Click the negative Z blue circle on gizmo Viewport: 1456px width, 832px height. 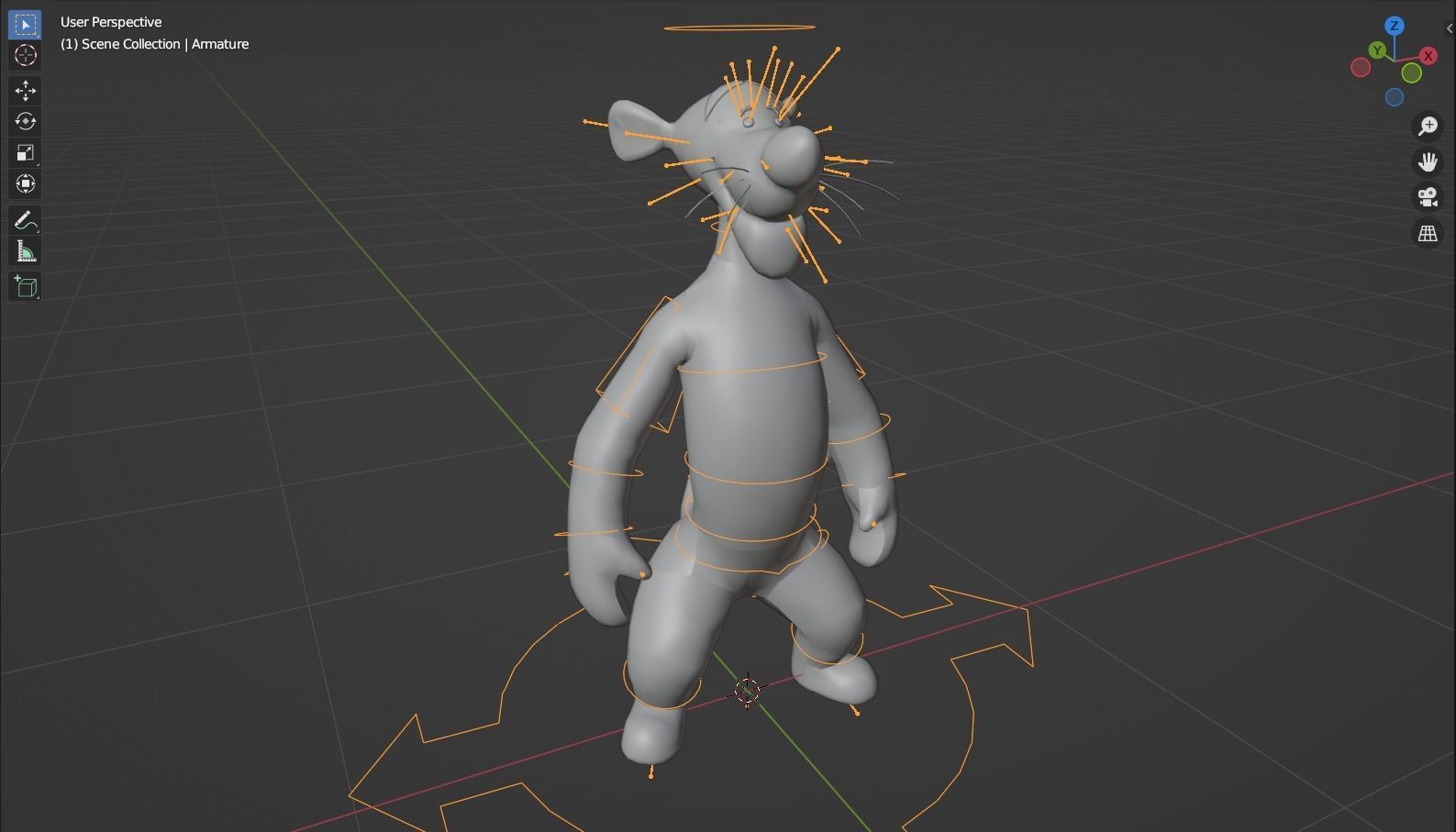1395,97
